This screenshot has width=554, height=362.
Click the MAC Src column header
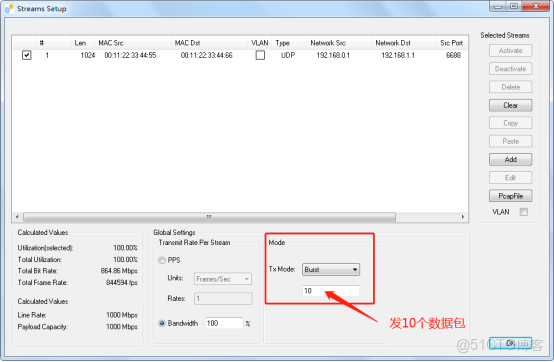coord(132,43)
